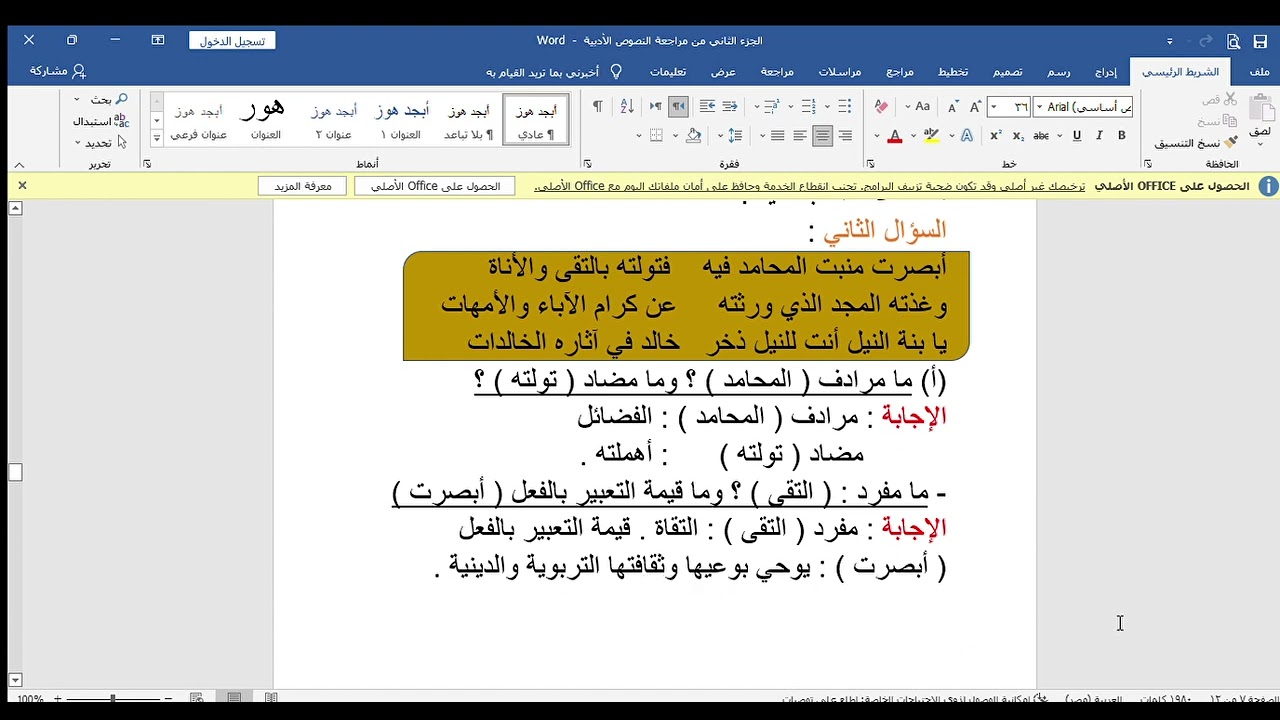Select the العنوان ١ heading style
Viewport: 1280px width, 720px height.
tap(401, 120)
